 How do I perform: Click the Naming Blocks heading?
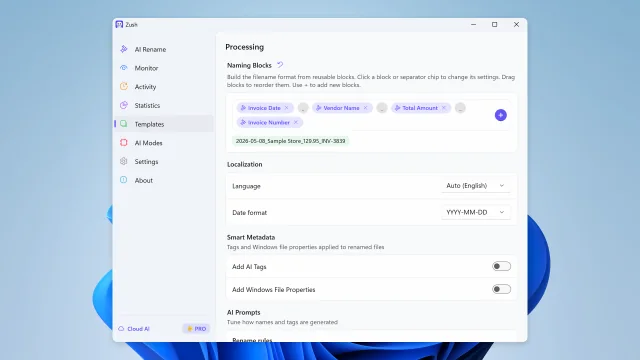pyautogui.click(x=249, y=65)
